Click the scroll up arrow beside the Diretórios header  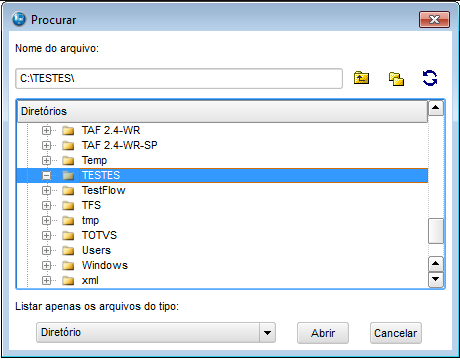coord(436,108)
